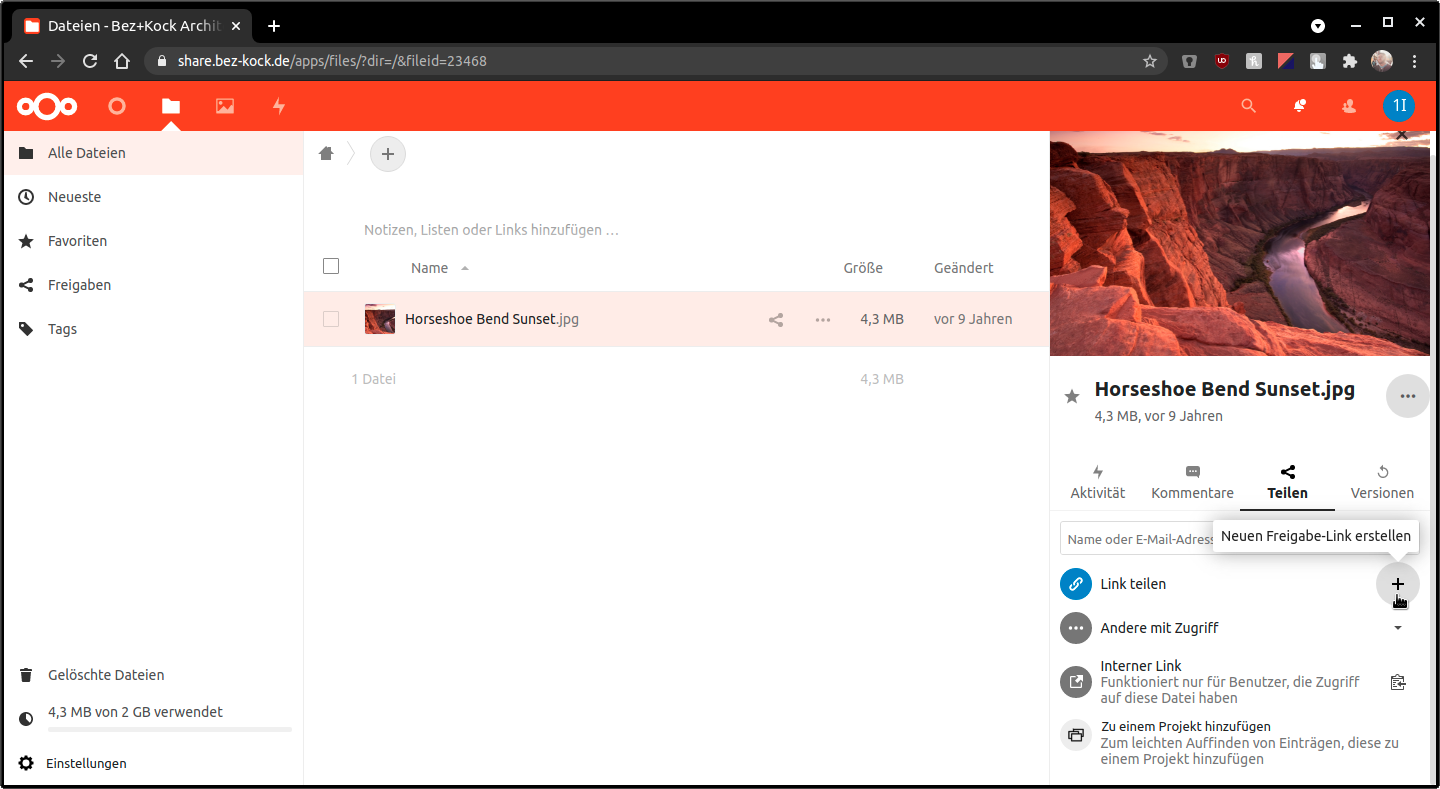Open the notifications bell icon
This screenshot has height=789, width=1440.
[1299, 106]
